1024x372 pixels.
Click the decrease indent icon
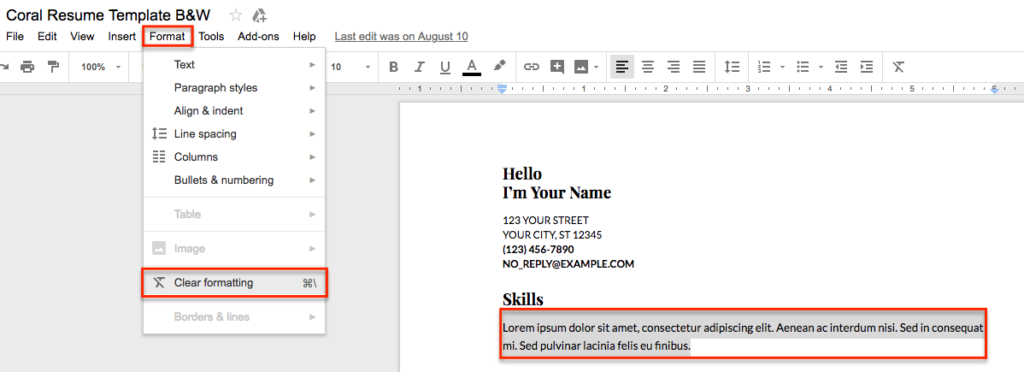(x=841, y=67)
